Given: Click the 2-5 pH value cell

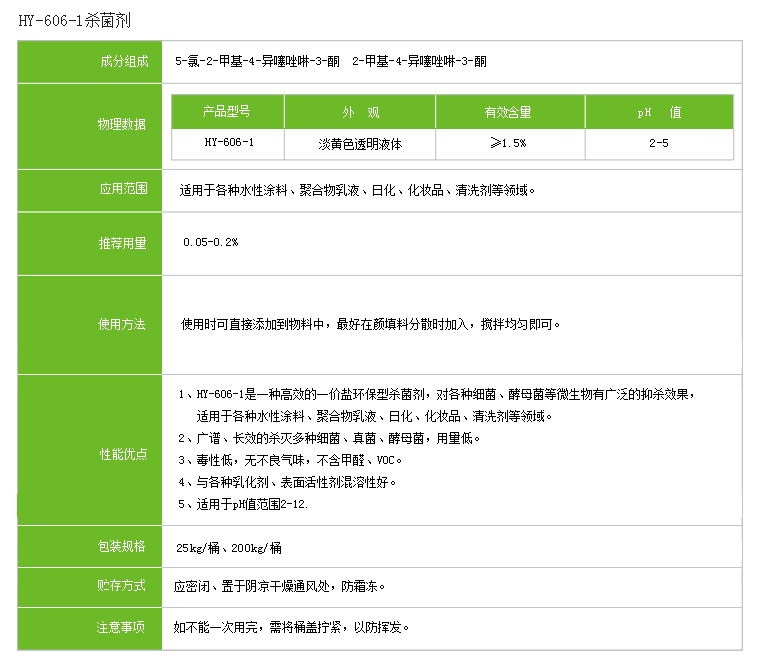Looking at the screenshot, I should [659, 143].
